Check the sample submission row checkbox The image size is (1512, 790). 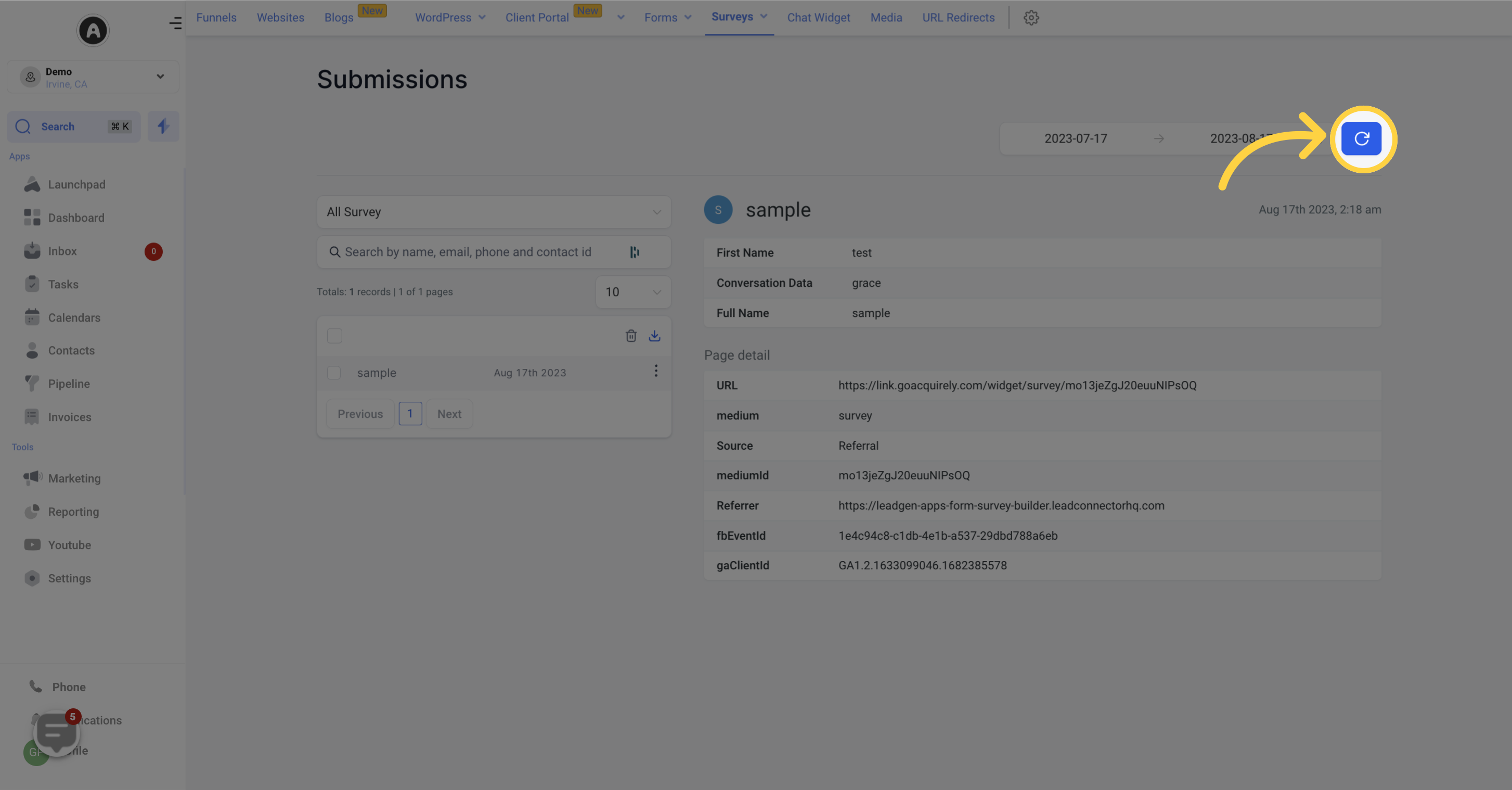click(334, 373)
